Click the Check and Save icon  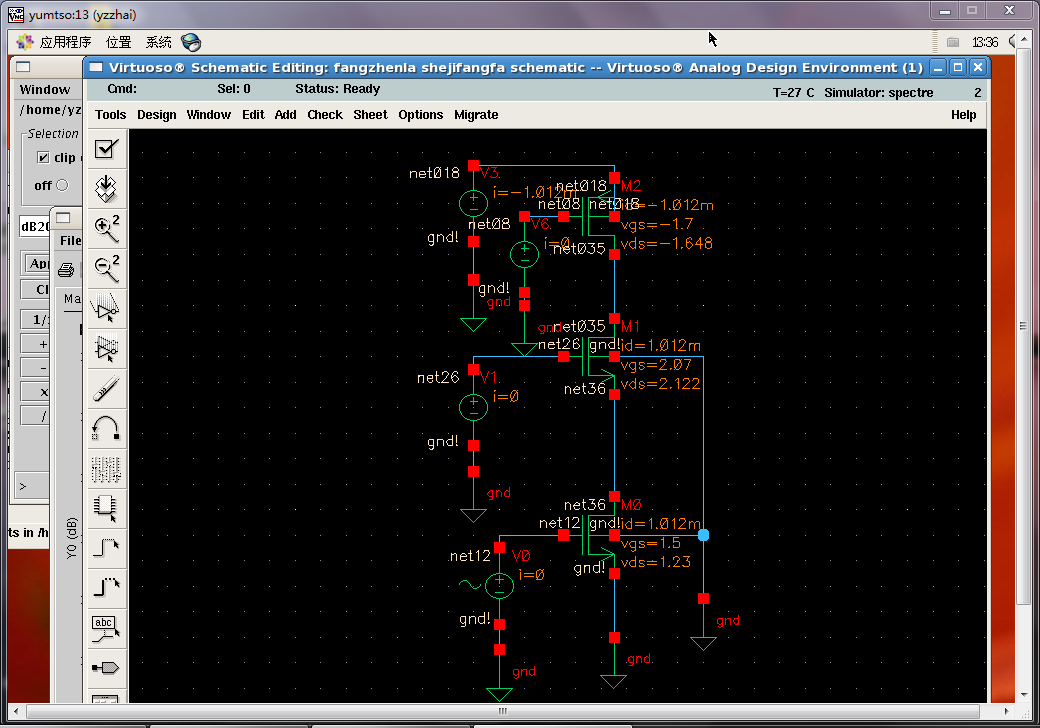click(x=106, y=149)
